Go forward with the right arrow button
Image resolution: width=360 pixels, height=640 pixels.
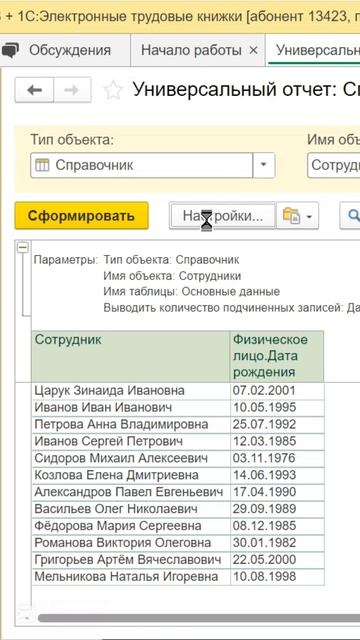click(x=72, y=90)
